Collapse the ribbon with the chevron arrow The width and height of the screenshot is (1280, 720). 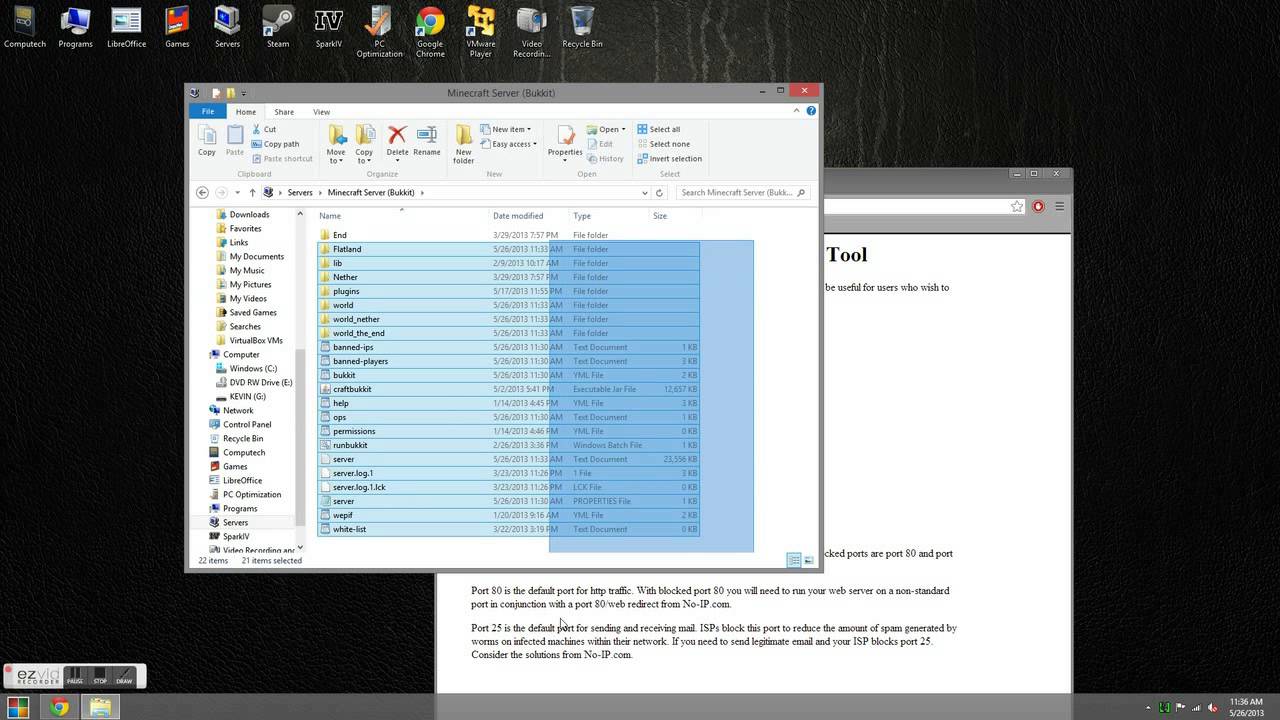point(797,111)
